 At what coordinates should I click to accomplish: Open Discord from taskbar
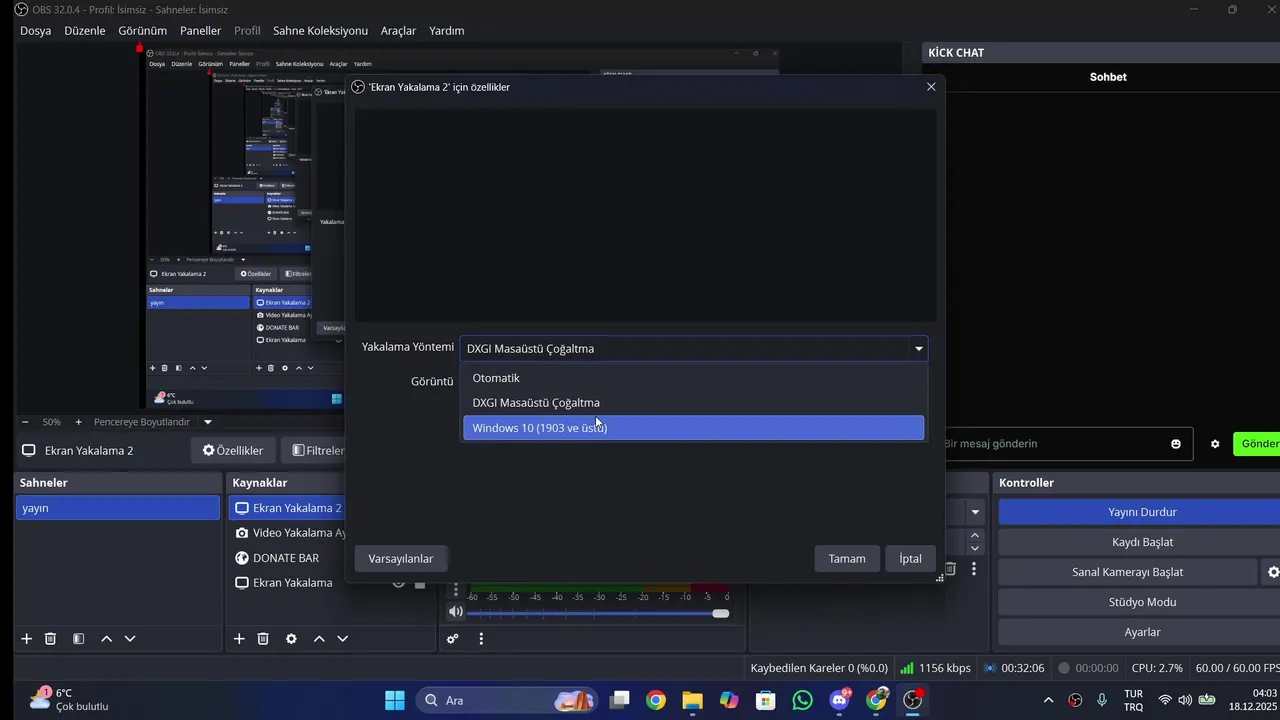(x=840, y=700)
